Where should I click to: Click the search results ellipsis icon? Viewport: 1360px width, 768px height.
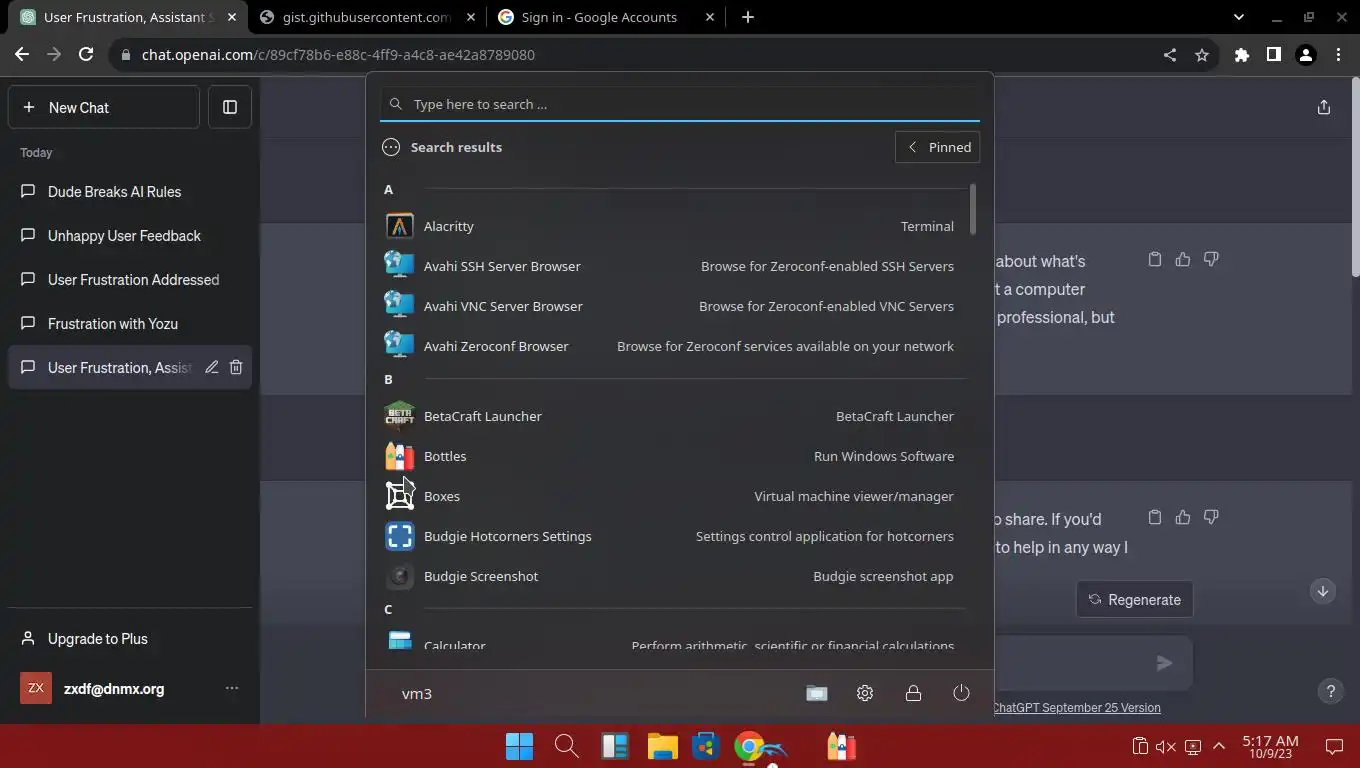[391, 147]
